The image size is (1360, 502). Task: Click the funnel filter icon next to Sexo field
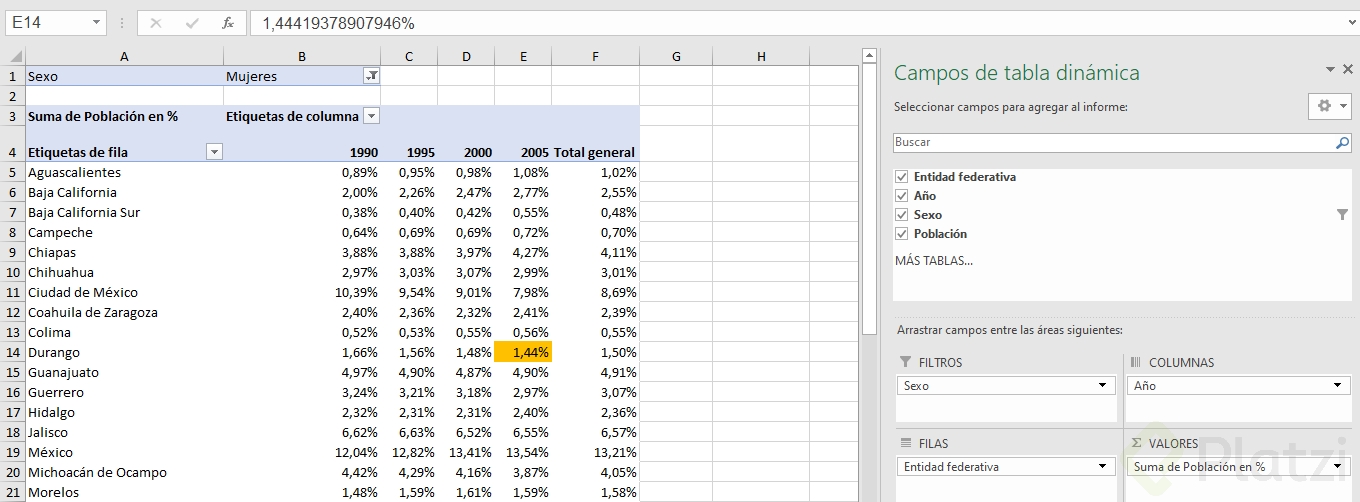pos(1342,215)
